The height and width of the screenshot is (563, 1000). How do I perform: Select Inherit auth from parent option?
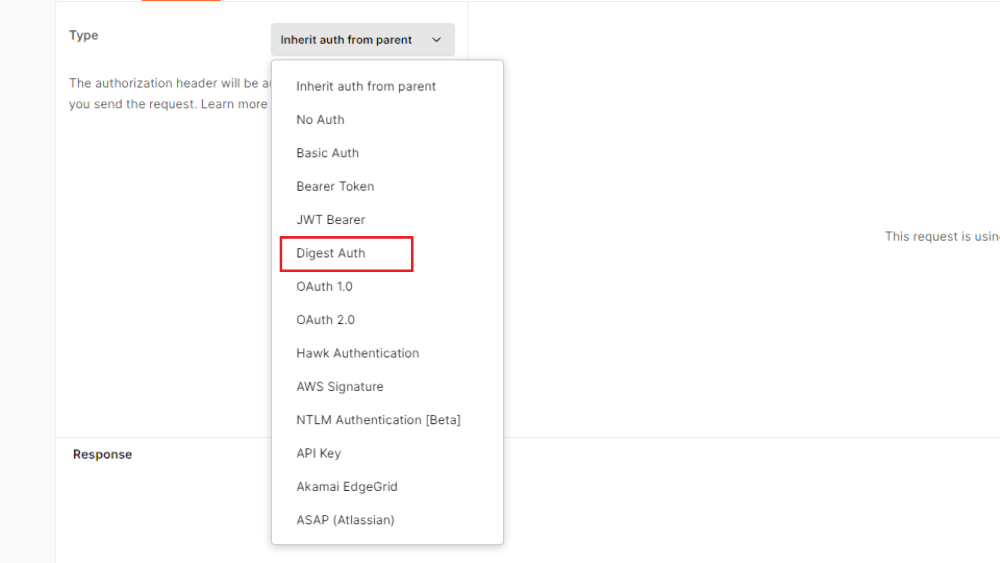click(366, 86)
